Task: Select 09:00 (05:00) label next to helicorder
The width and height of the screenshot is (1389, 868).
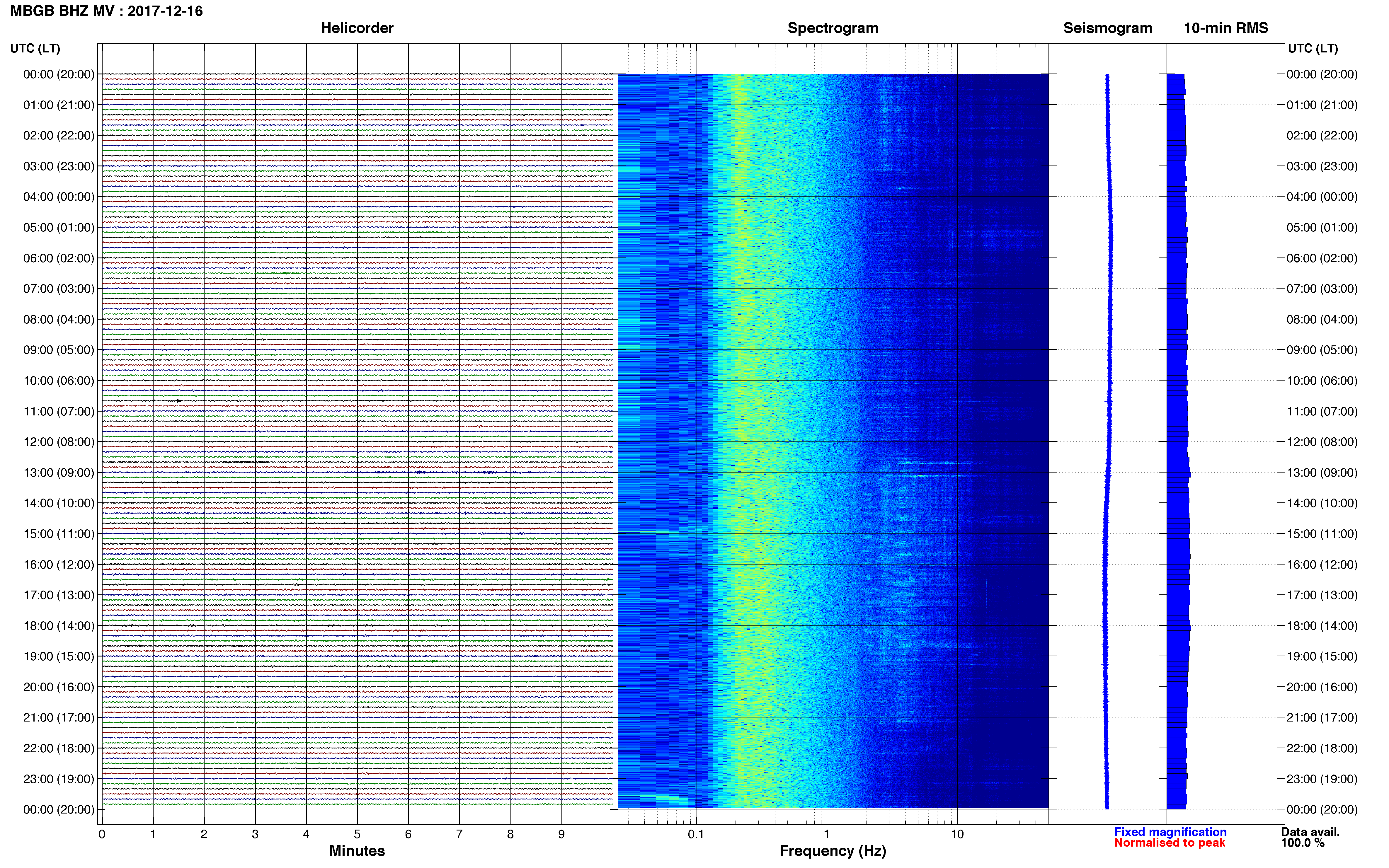Action: (x=59, y=350)
